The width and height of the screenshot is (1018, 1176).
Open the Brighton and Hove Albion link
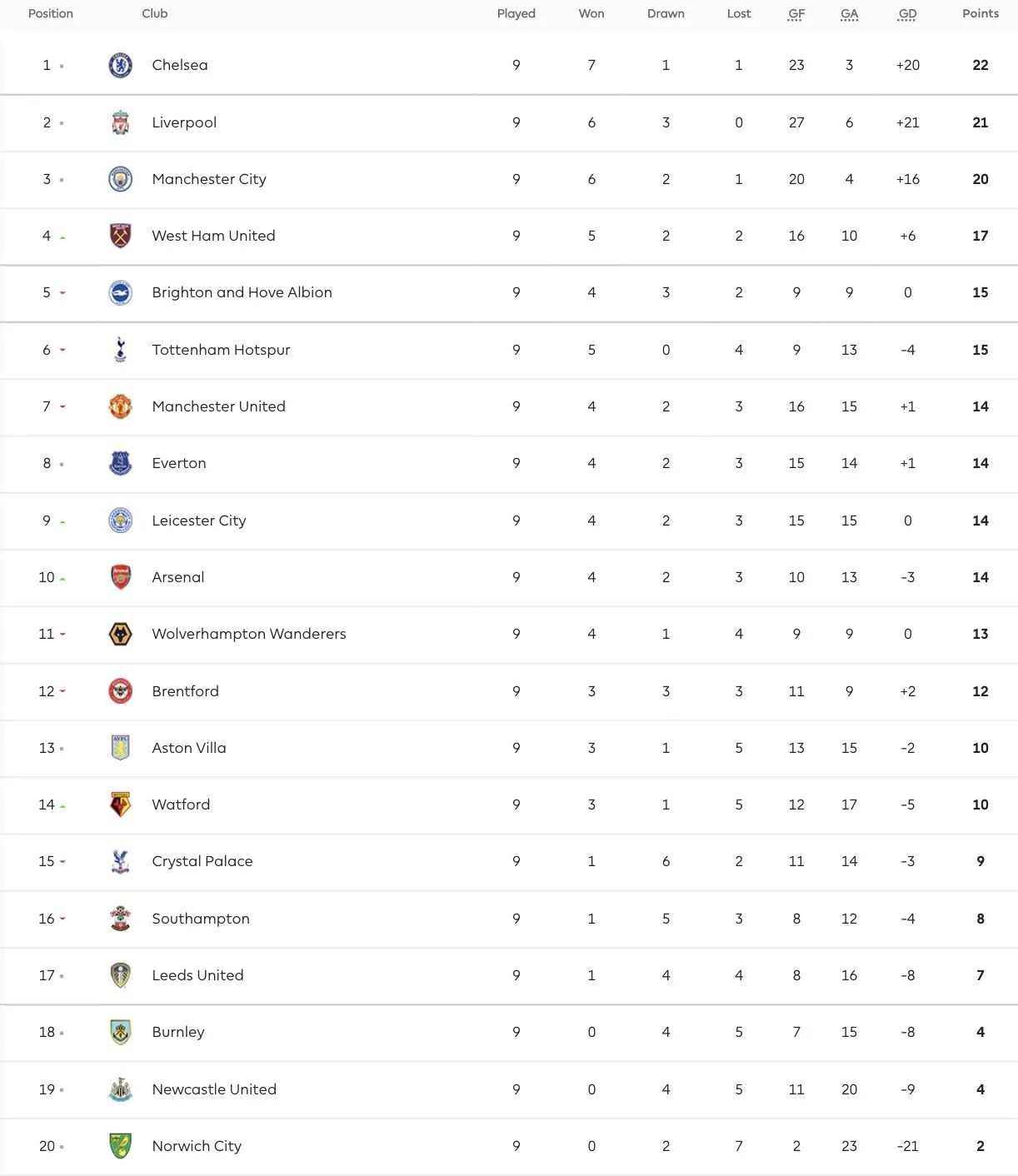[242, 292]
